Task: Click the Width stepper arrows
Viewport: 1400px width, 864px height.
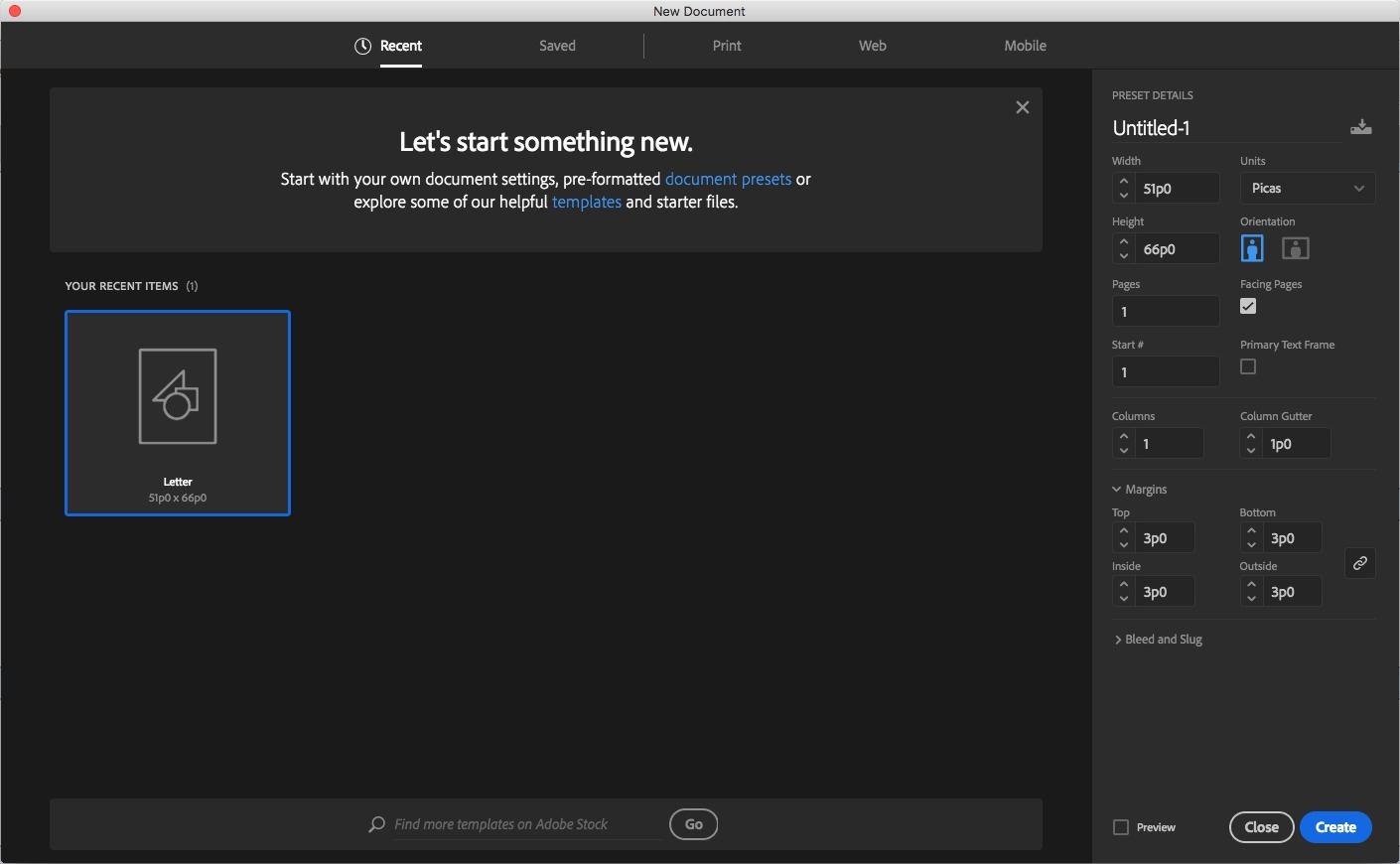Action: [x=1124, y=188]
